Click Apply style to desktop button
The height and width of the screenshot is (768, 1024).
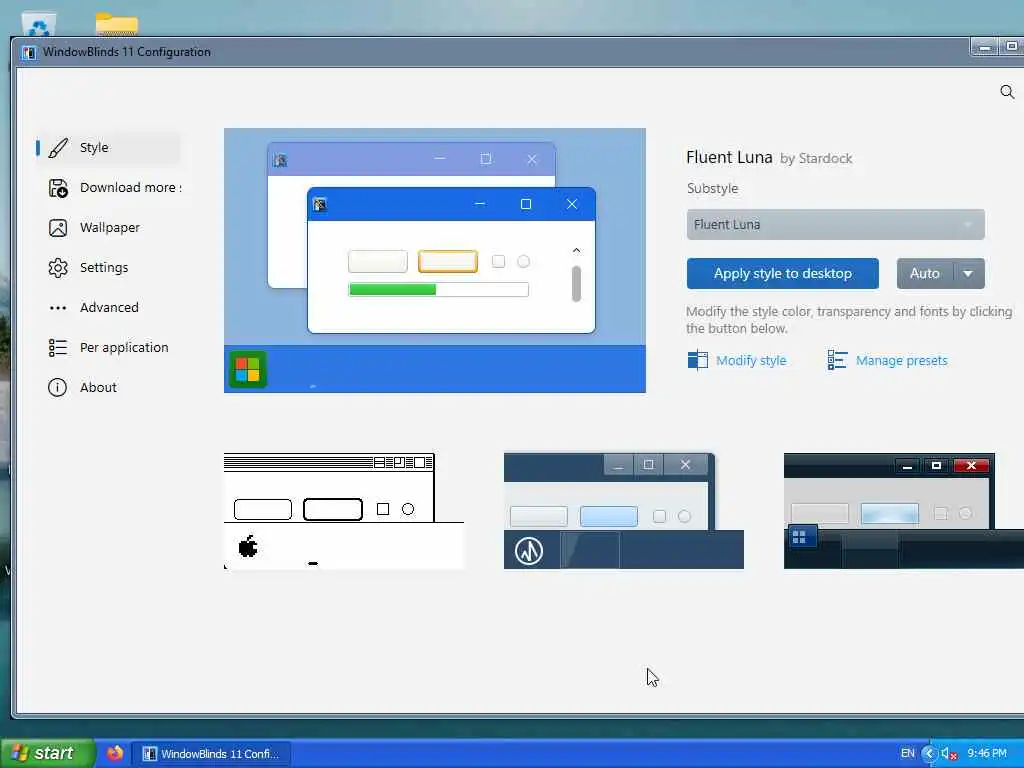point(782,274)
